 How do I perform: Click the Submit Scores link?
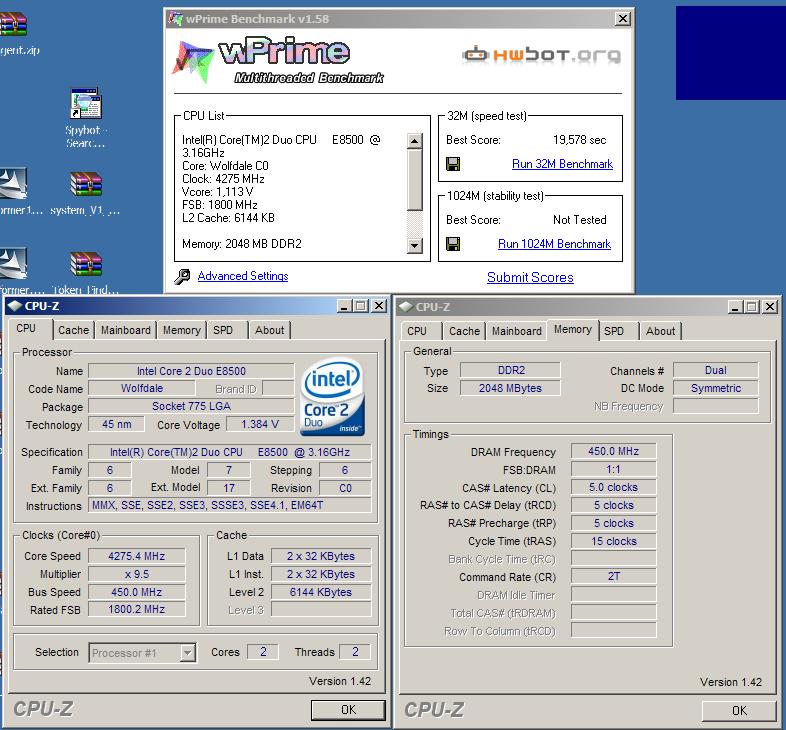point(530,277)
